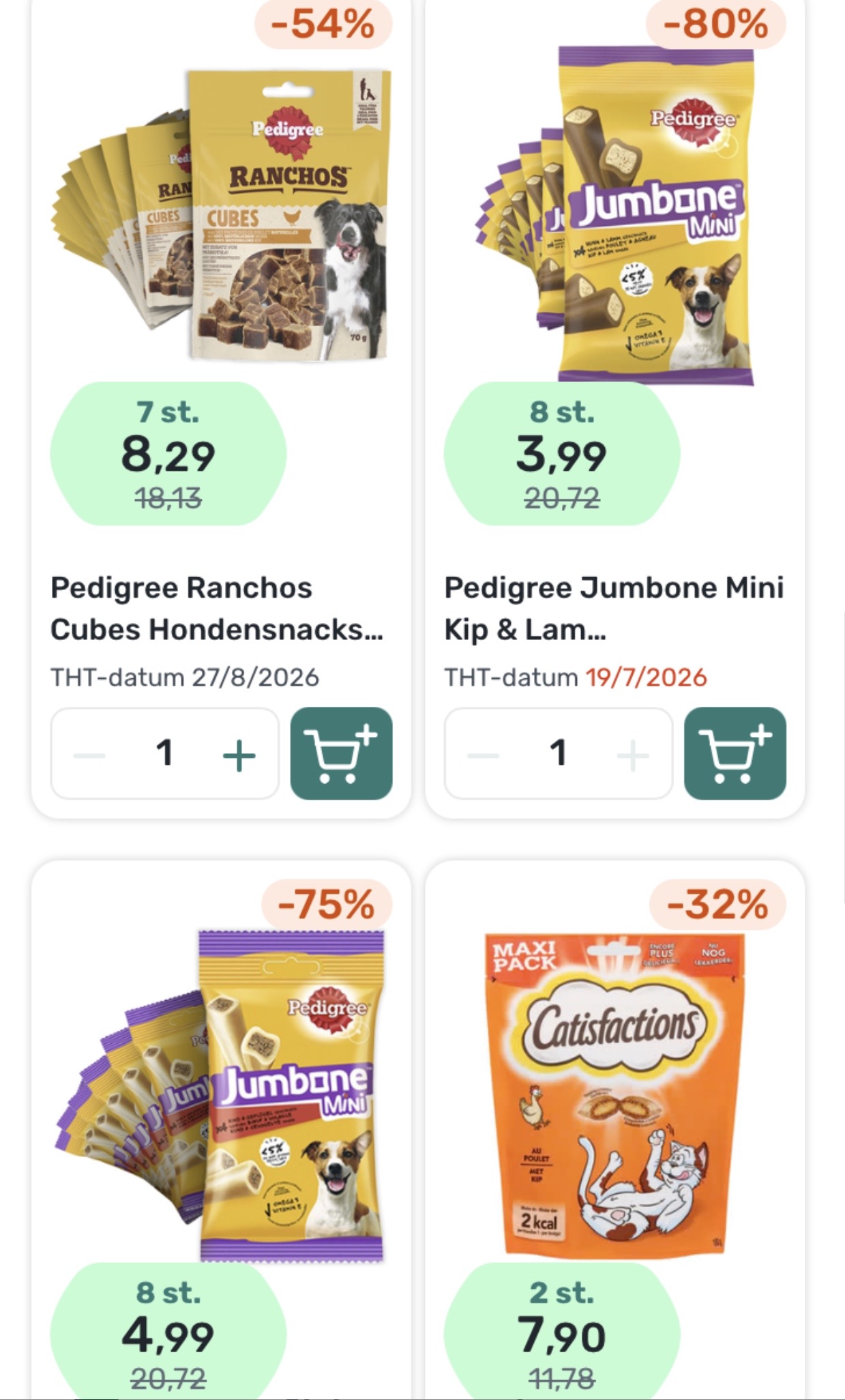Open Jumbone Mini Kip & Lam product image
This screenshot has width=845, height=1400.
(x=615, y=215)
